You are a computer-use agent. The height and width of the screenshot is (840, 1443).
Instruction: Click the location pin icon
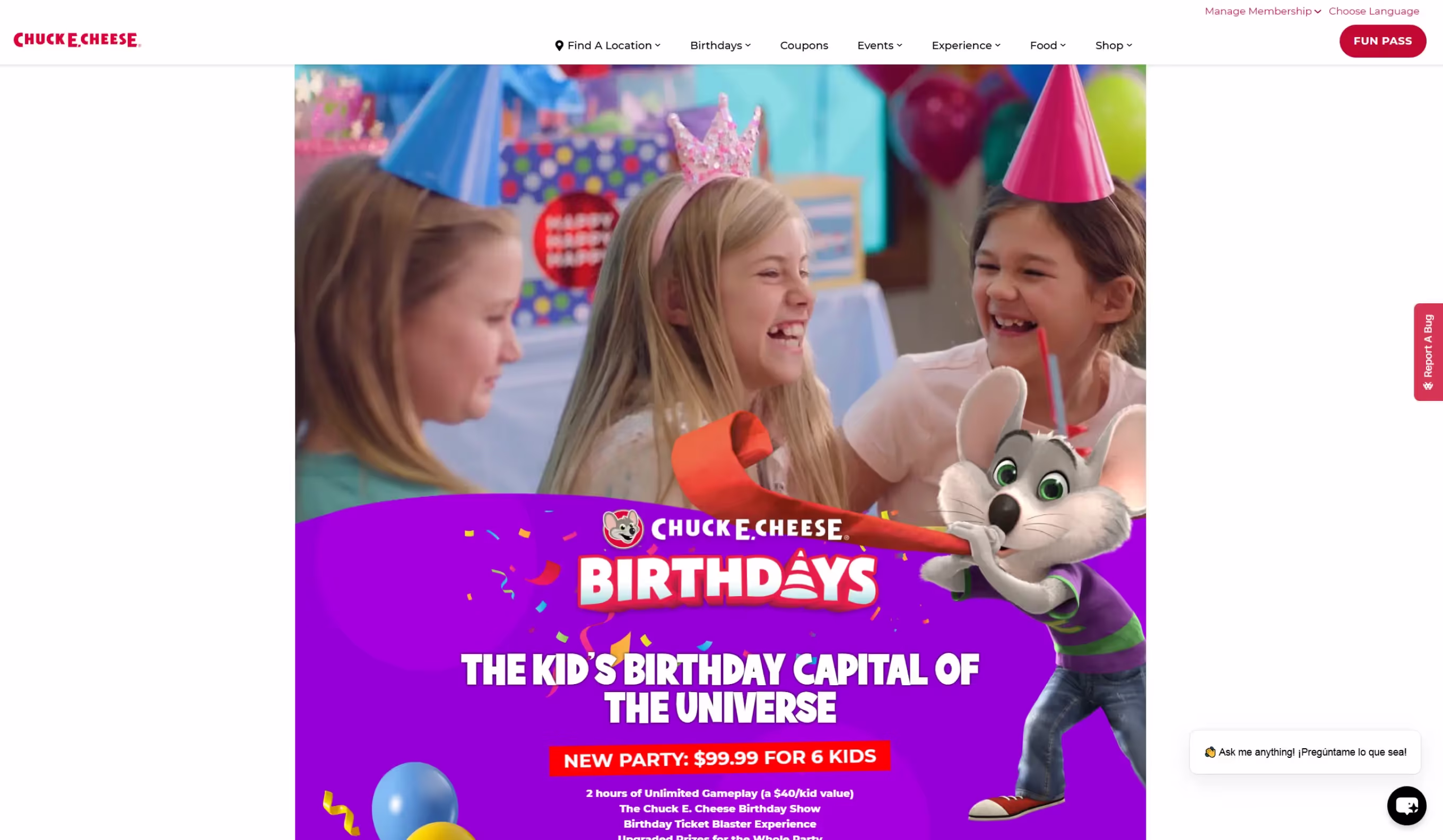click(559, 45)
